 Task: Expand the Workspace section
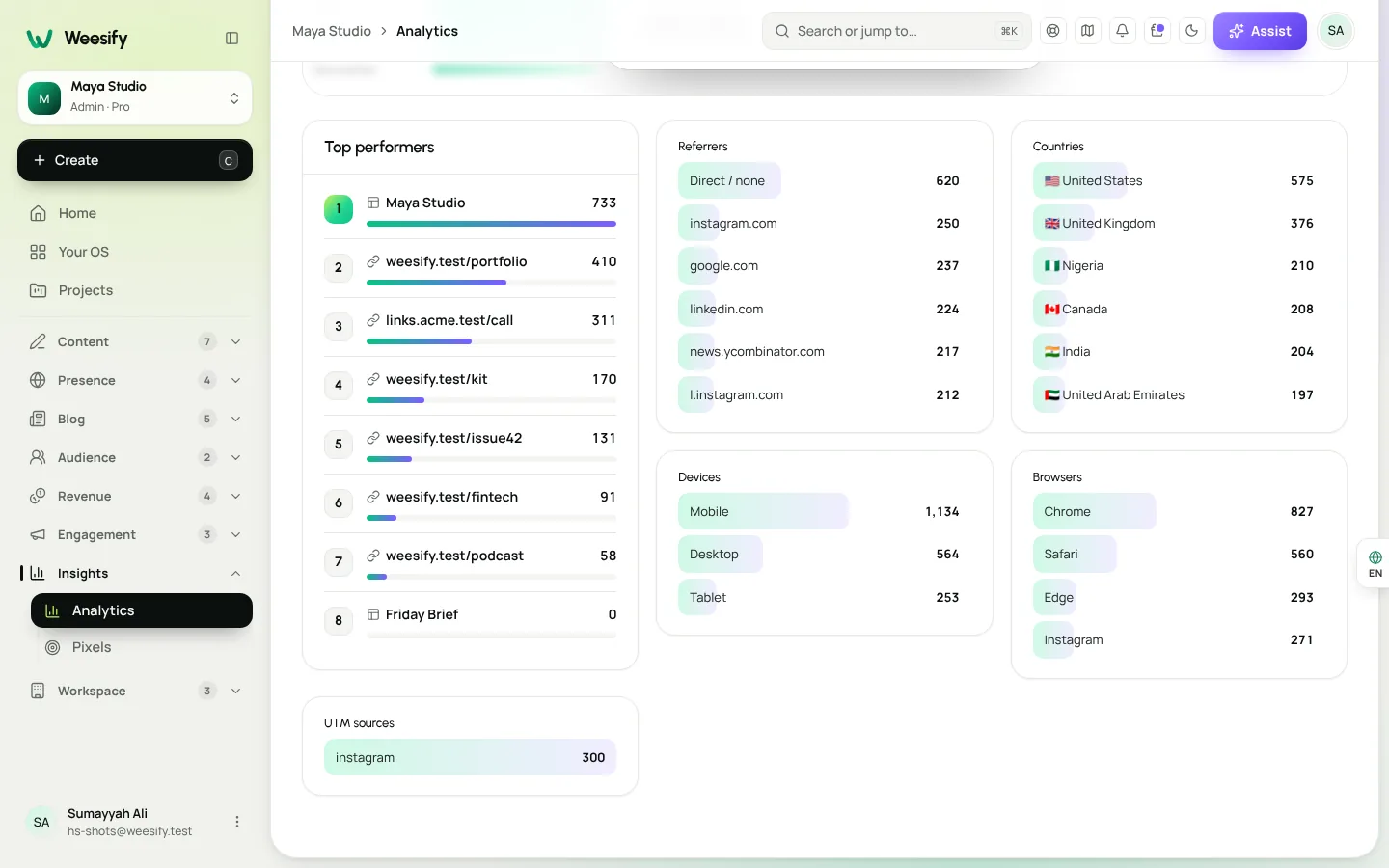point(135,691)
